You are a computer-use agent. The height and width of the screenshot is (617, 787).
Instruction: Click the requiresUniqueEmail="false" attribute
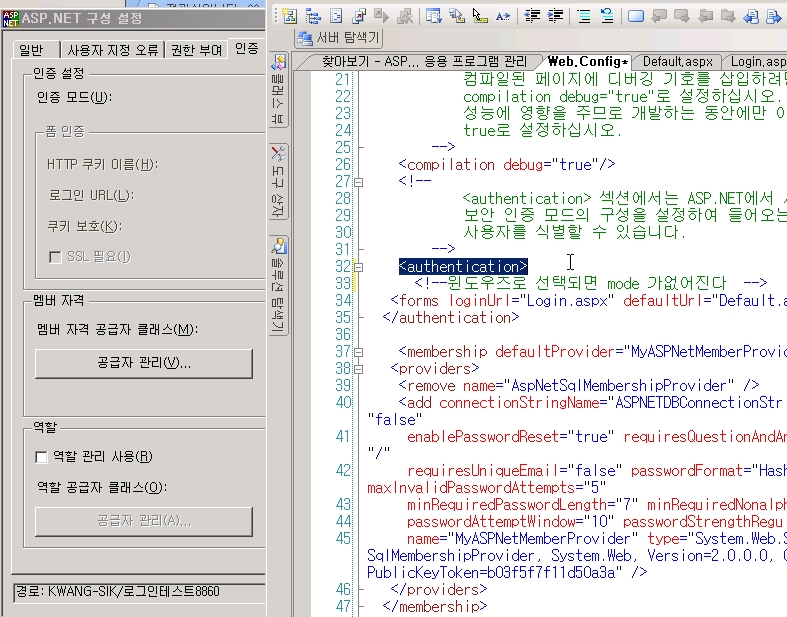[514, 471]
